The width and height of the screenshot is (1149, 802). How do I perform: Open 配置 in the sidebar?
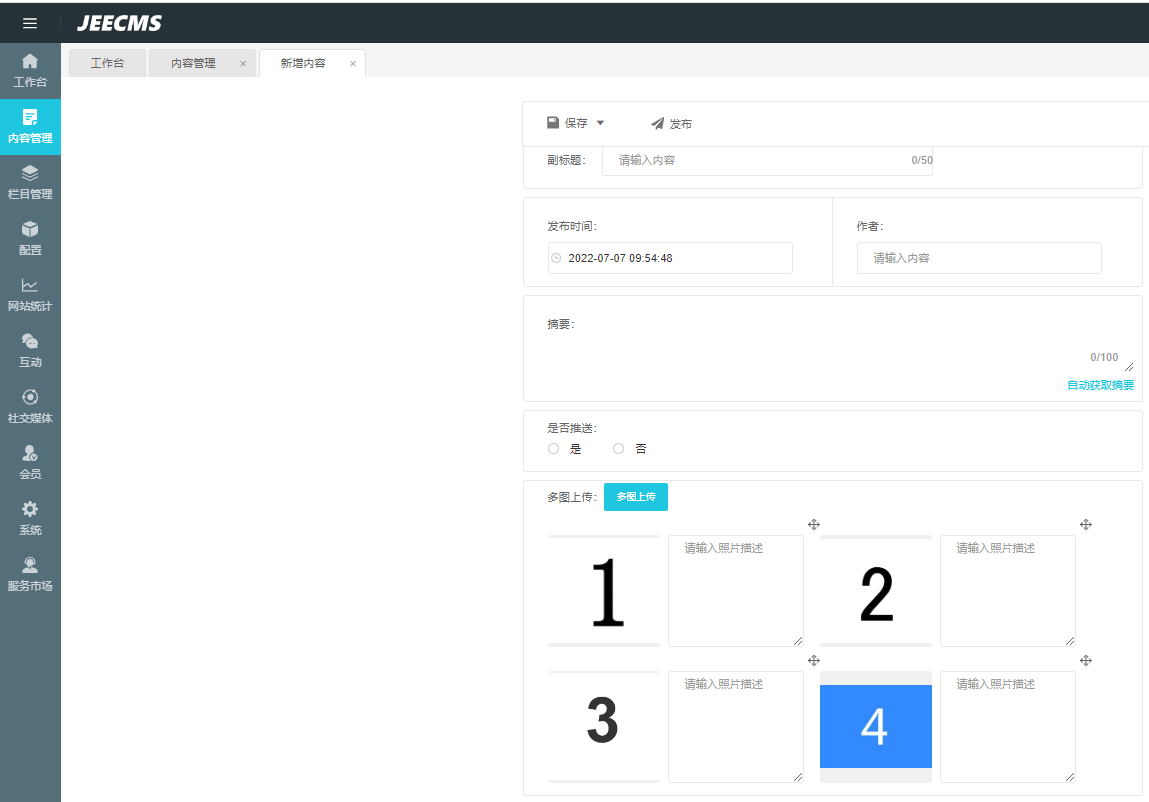[x=30, y=239]
